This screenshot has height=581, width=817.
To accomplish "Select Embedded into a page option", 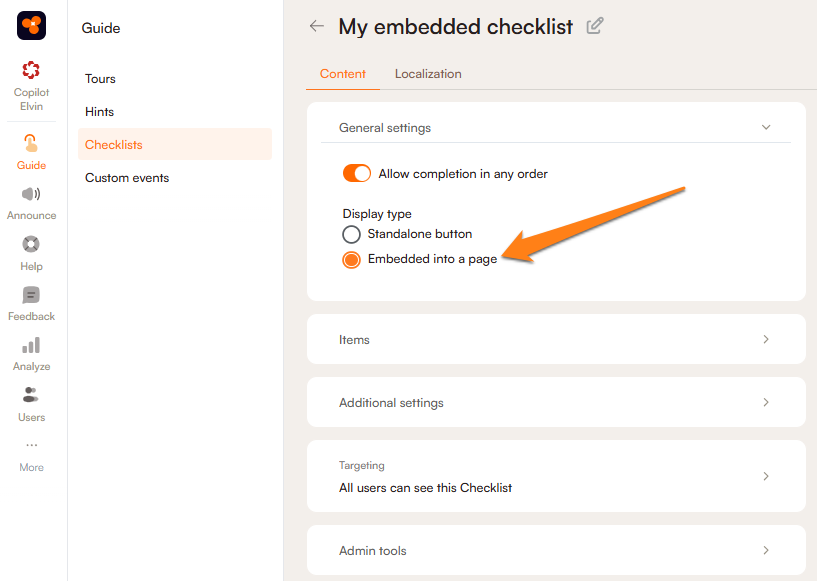I will click(x=351, y=260).
